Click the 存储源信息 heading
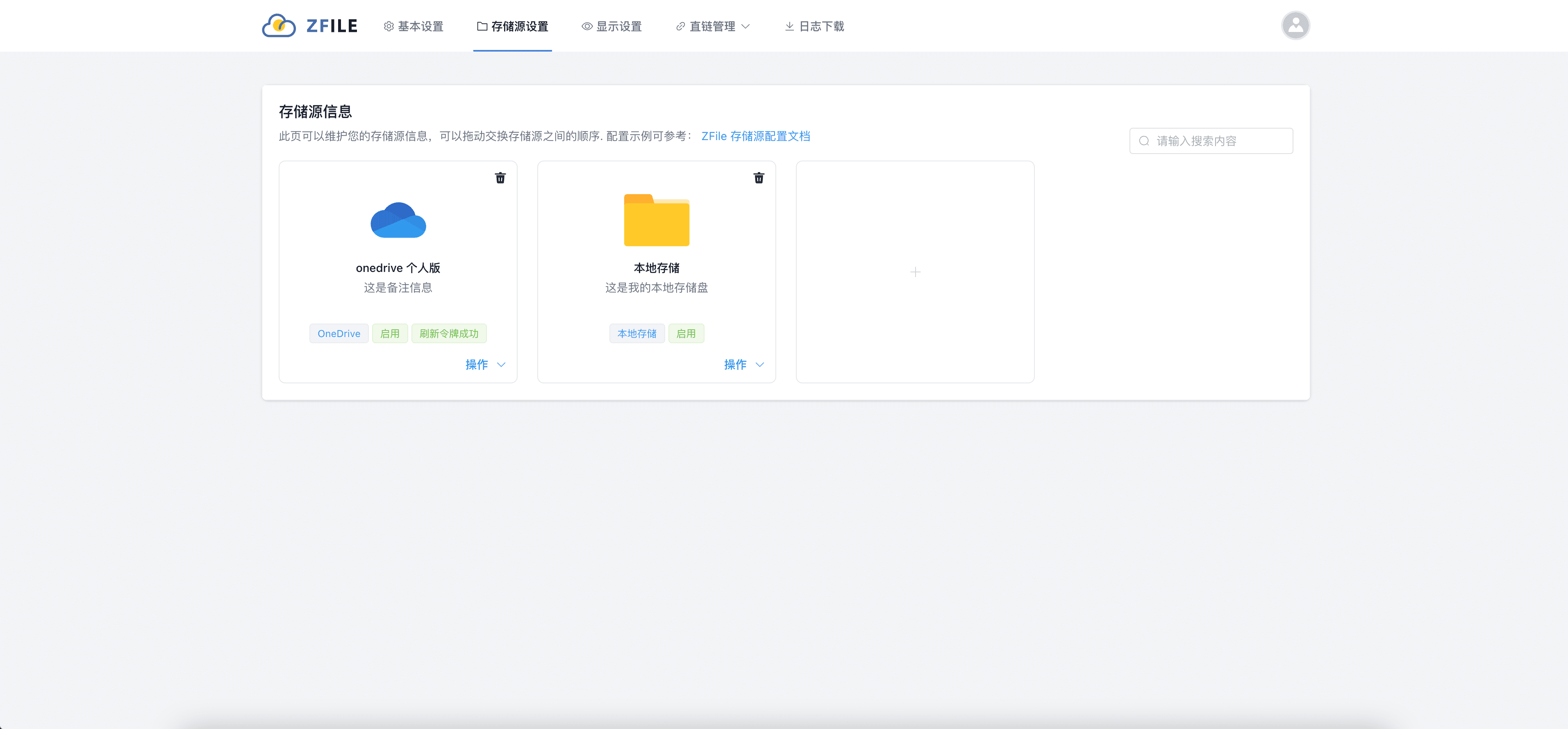 pos(315,111)
